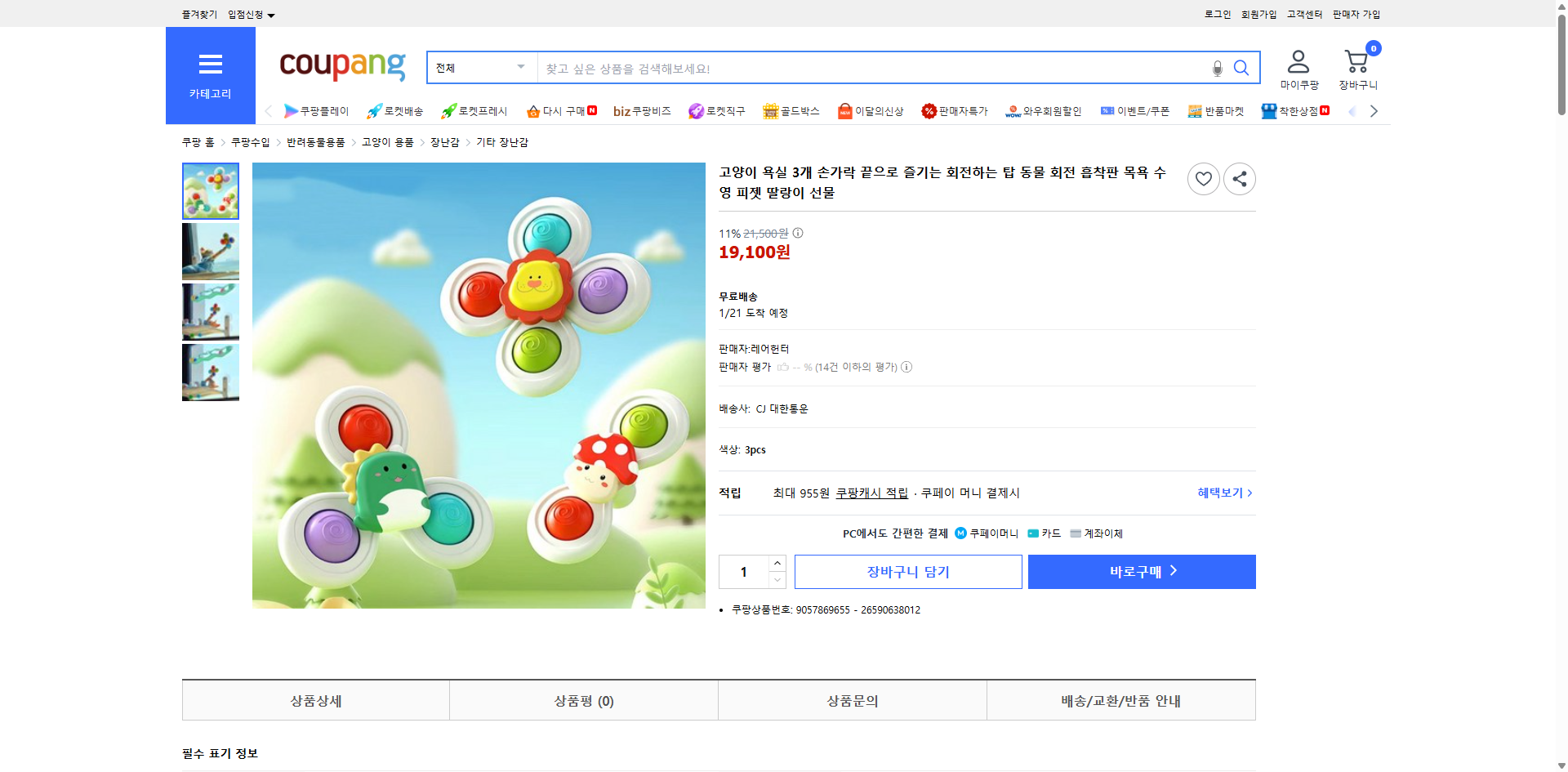
Task: Open the 배송/교환/반품 안내 tab
Action: 1120,700
